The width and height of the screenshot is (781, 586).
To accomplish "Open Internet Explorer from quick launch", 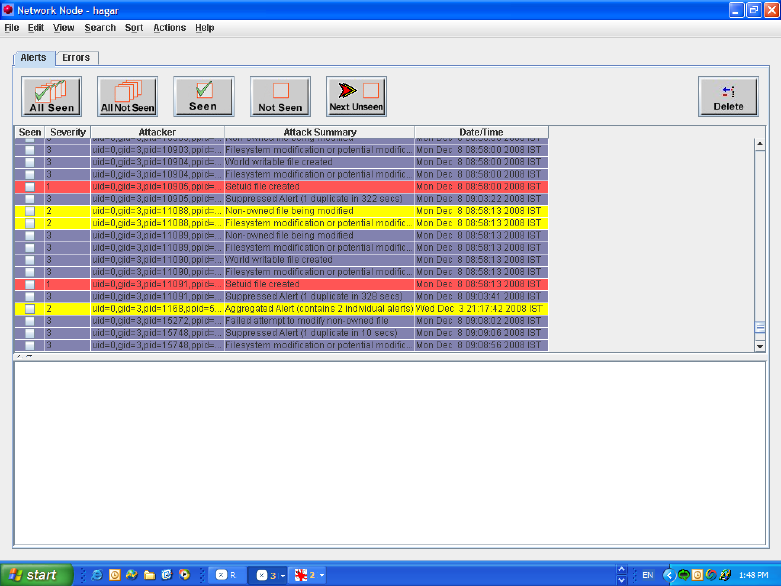I will 97,575.
